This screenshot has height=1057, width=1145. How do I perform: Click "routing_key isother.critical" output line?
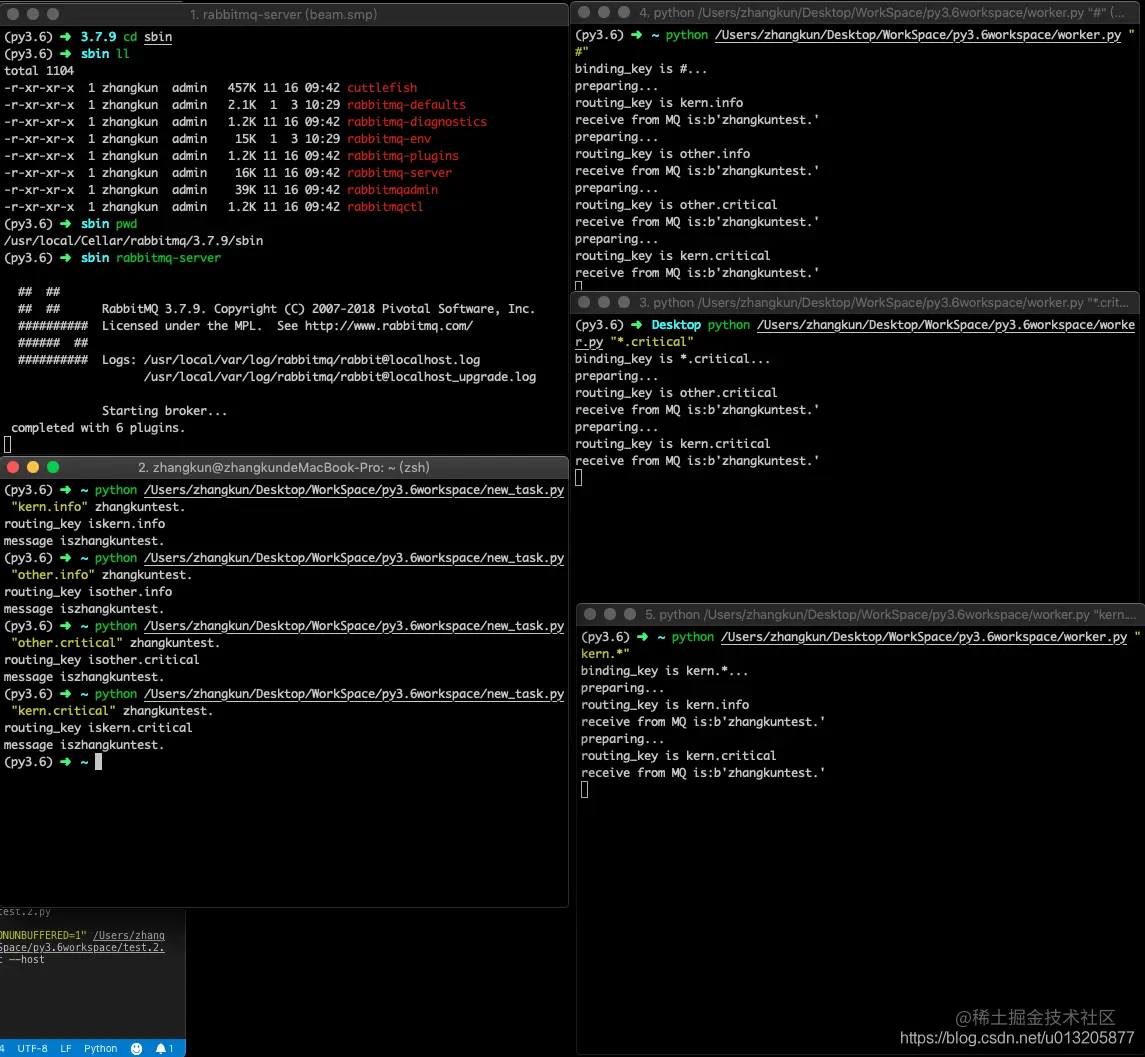102,660
